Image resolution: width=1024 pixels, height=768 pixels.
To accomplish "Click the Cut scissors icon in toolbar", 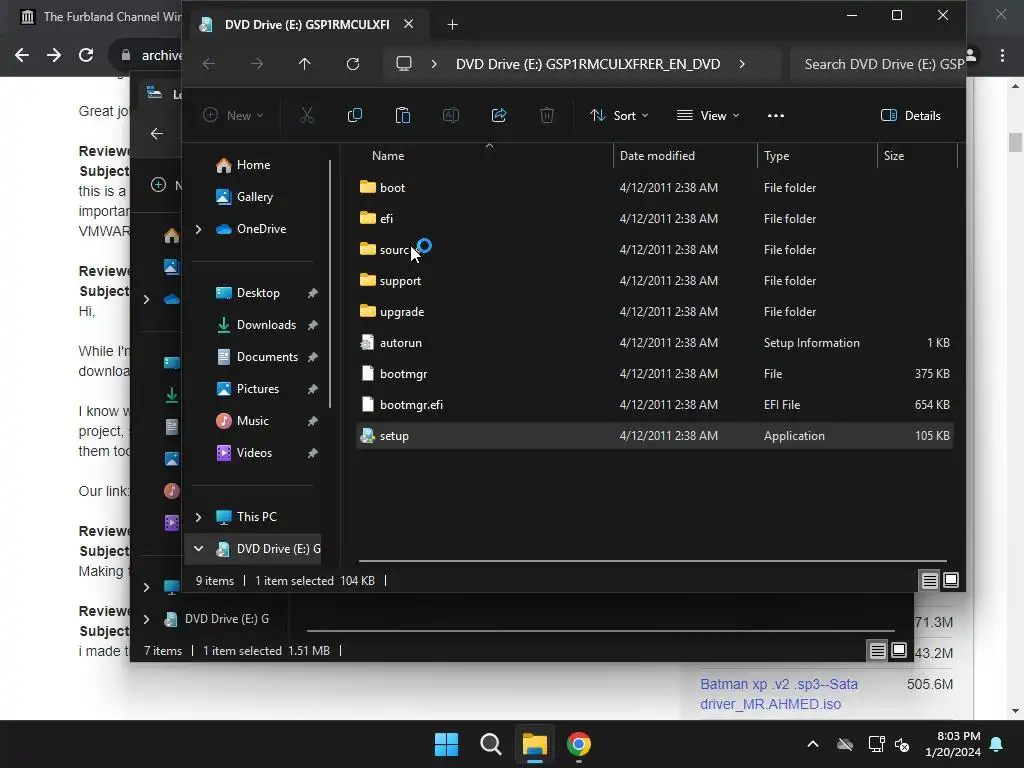I will click(306, 116).
